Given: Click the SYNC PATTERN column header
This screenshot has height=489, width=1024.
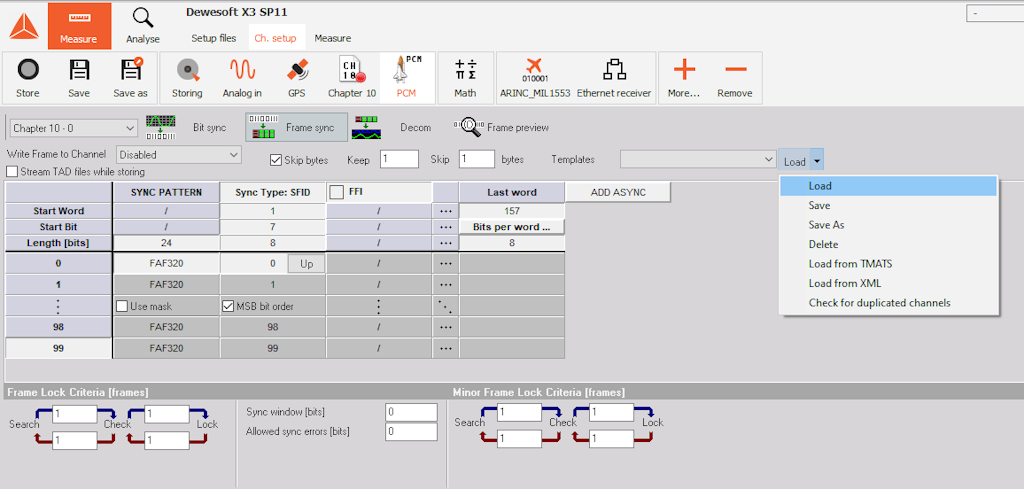Looking at the screenshot, I should [x=167, y=192].
